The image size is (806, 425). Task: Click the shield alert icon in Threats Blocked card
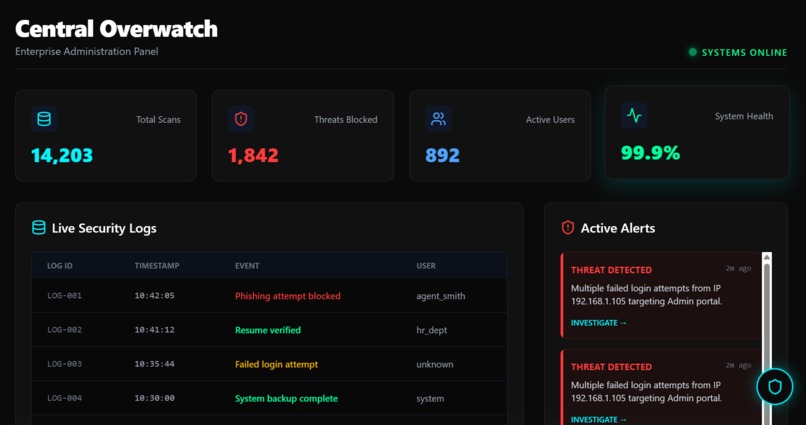pos(241,119)
